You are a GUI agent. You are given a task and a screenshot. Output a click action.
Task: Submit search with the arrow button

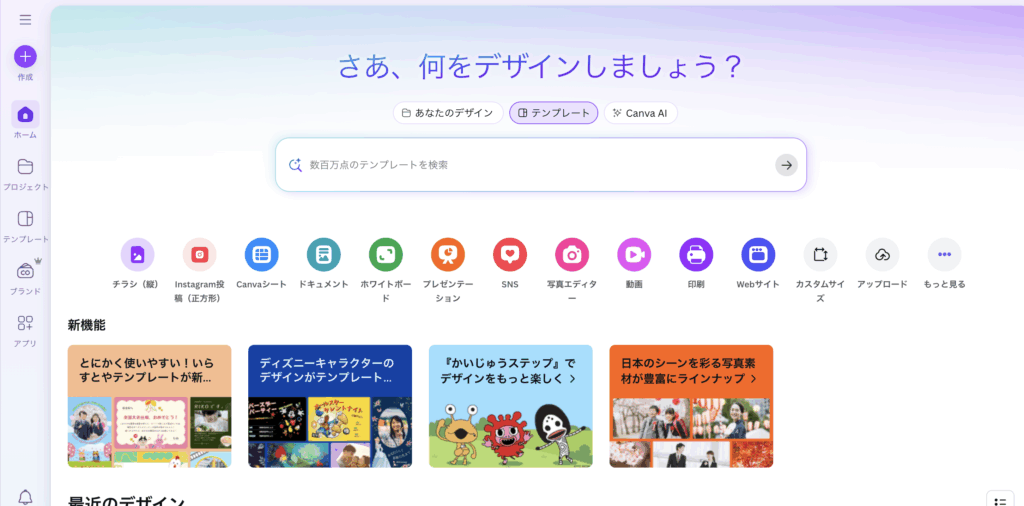786,165
